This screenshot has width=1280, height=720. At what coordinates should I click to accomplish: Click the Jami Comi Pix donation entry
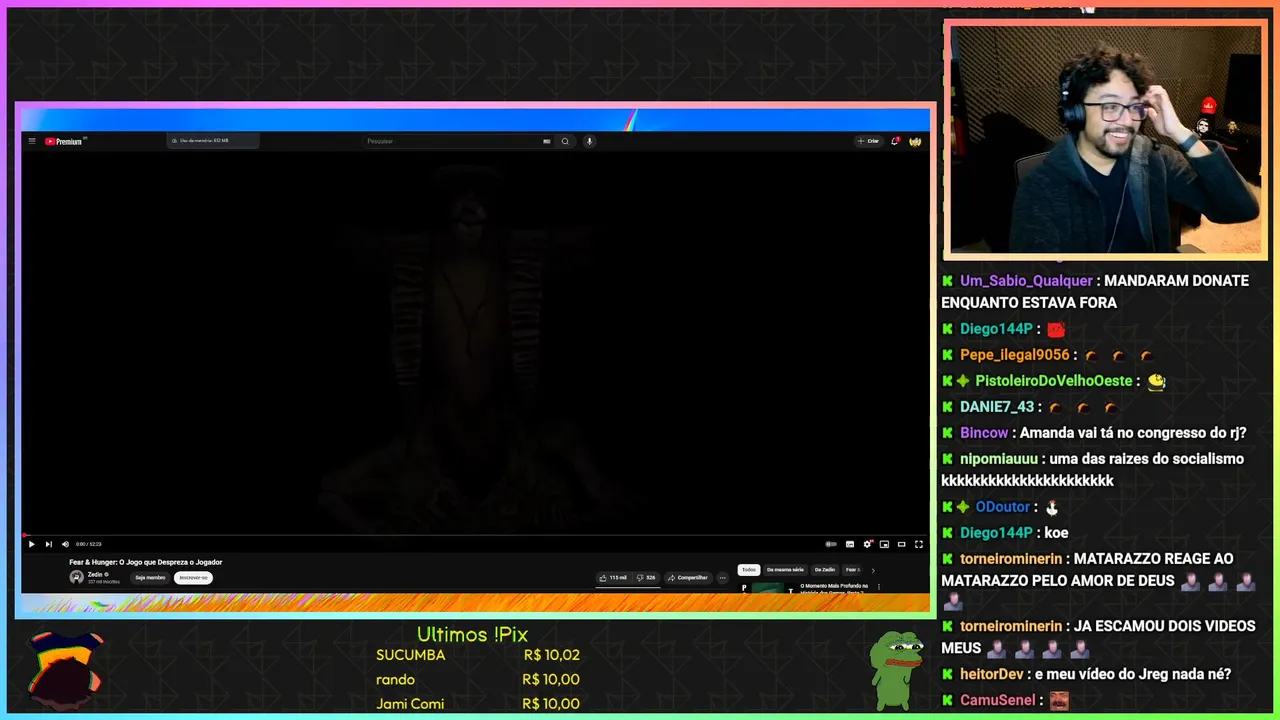point(478,703)
